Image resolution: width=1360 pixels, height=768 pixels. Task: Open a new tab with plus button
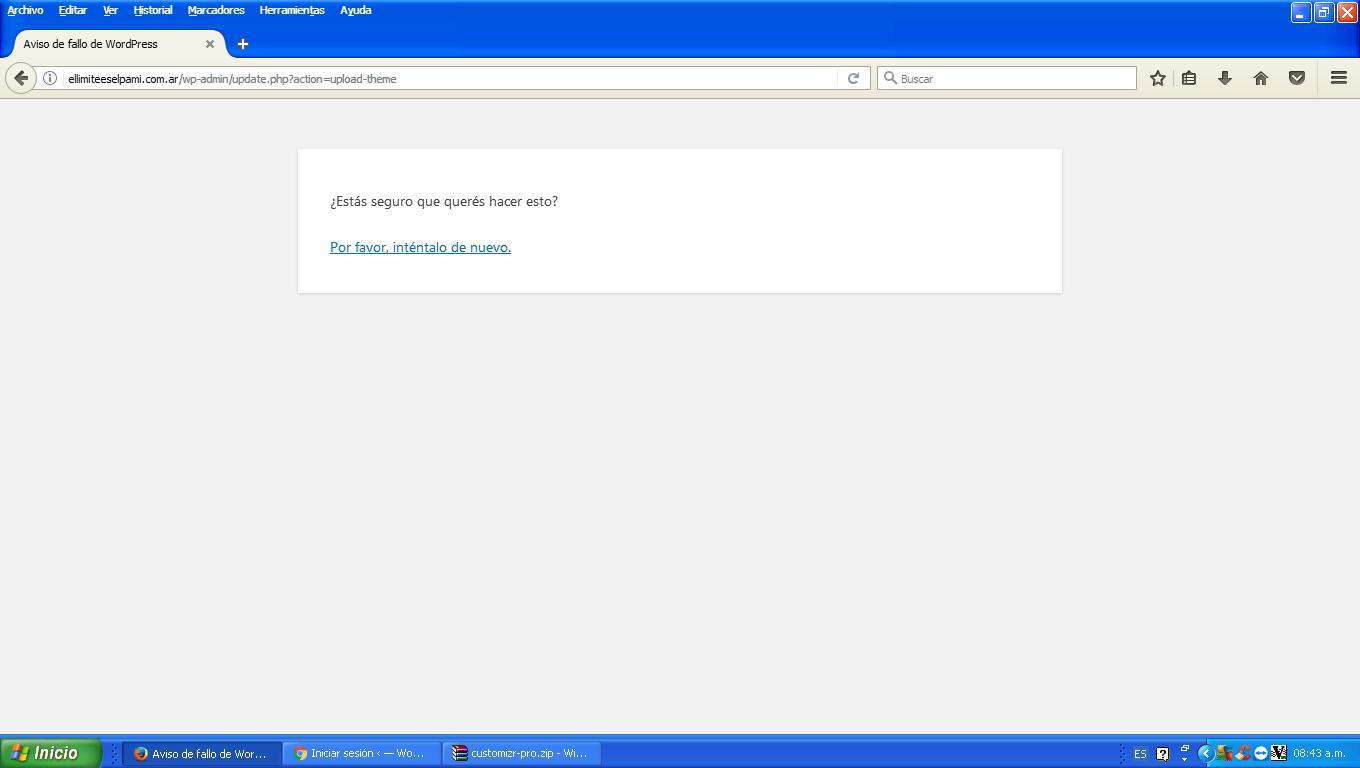click(x=242, y=44)
